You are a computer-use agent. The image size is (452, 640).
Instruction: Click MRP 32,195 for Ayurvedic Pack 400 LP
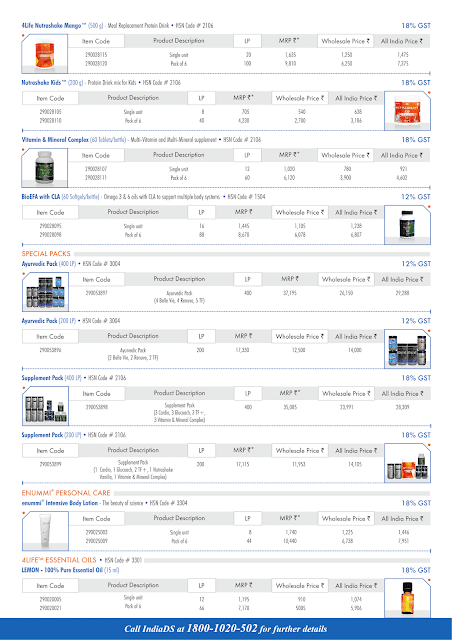(290, 293)
